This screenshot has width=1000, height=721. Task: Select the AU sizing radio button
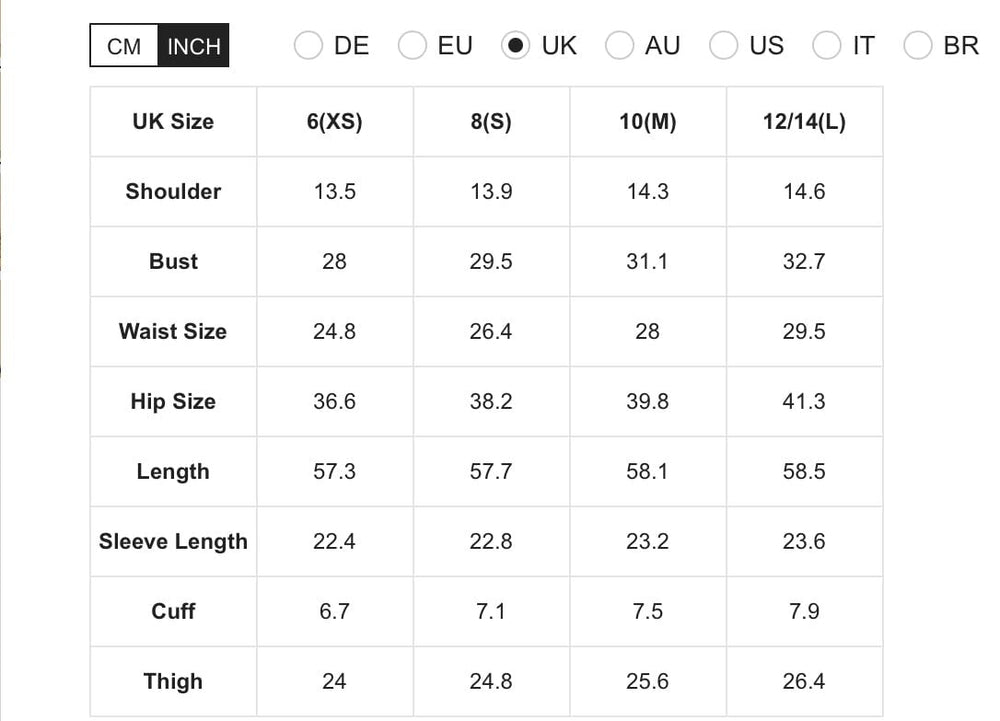[619, 45]
